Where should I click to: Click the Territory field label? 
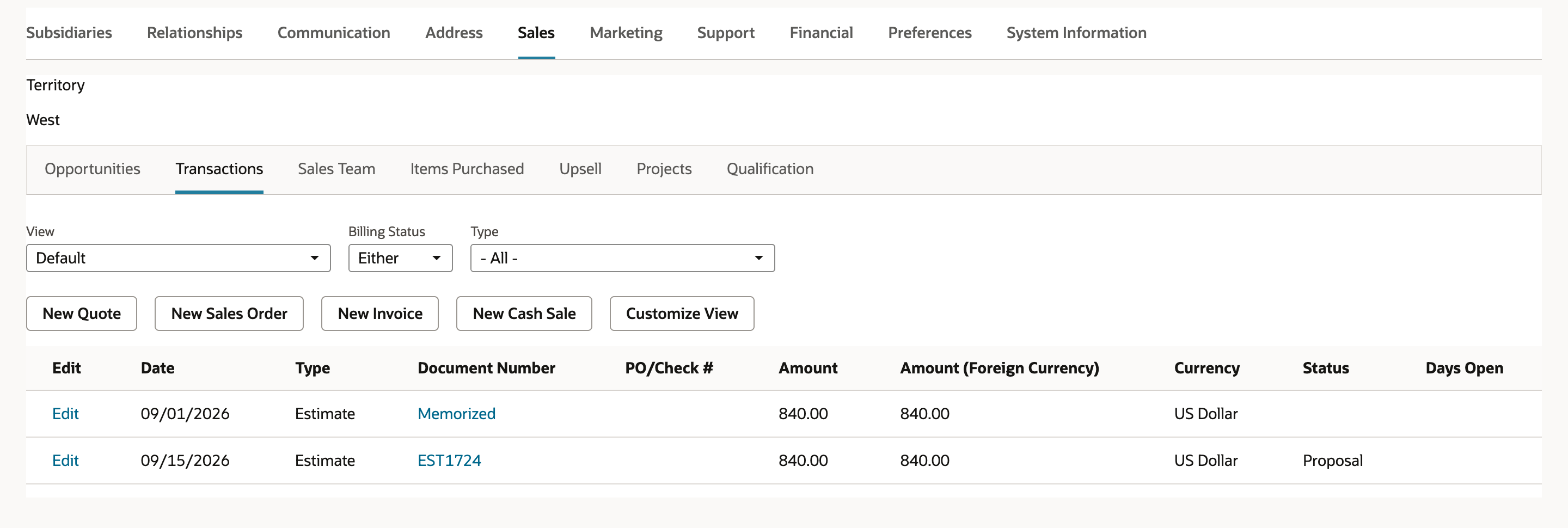pos(56,86)
